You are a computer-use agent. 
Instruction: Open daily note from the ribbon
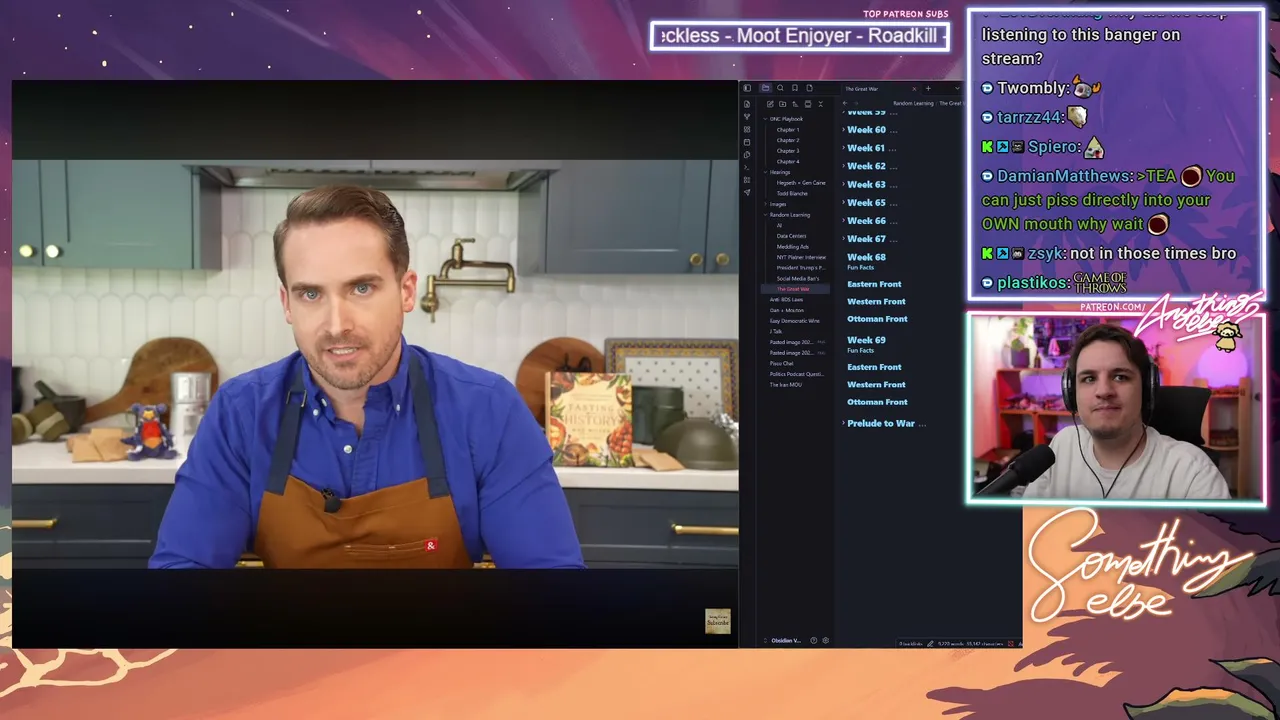pos(747,142)
